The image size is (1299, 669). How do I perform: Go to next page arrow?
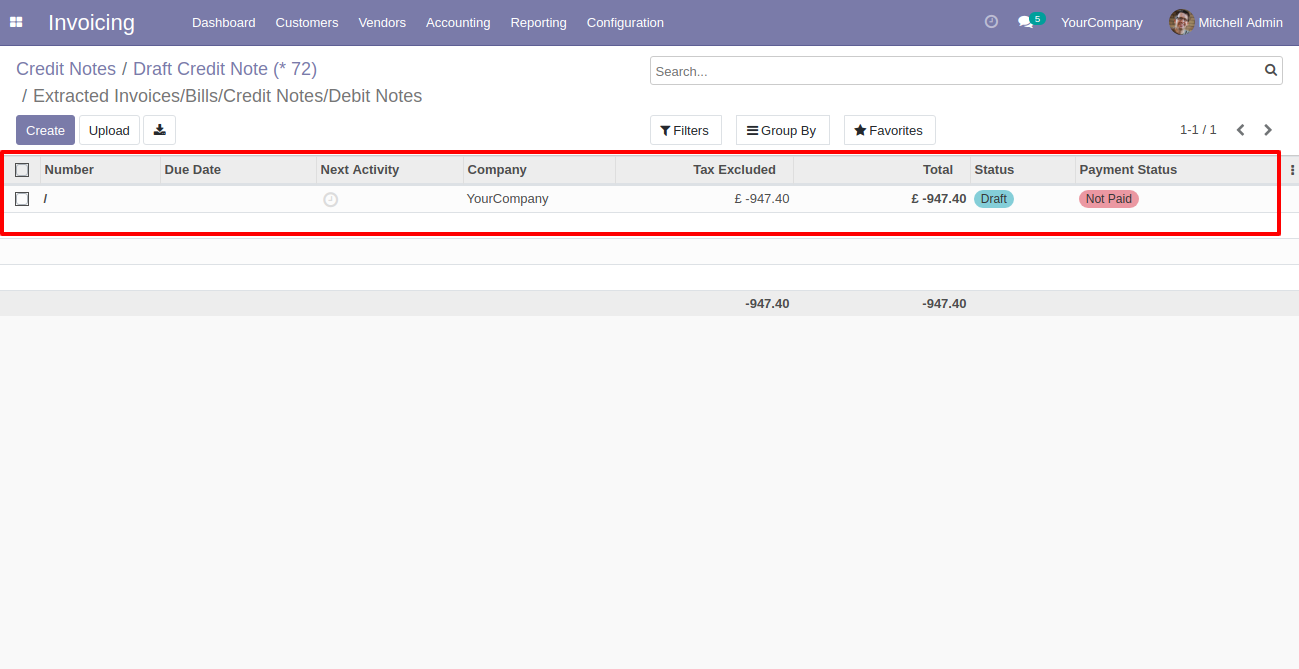(1268, 130)
